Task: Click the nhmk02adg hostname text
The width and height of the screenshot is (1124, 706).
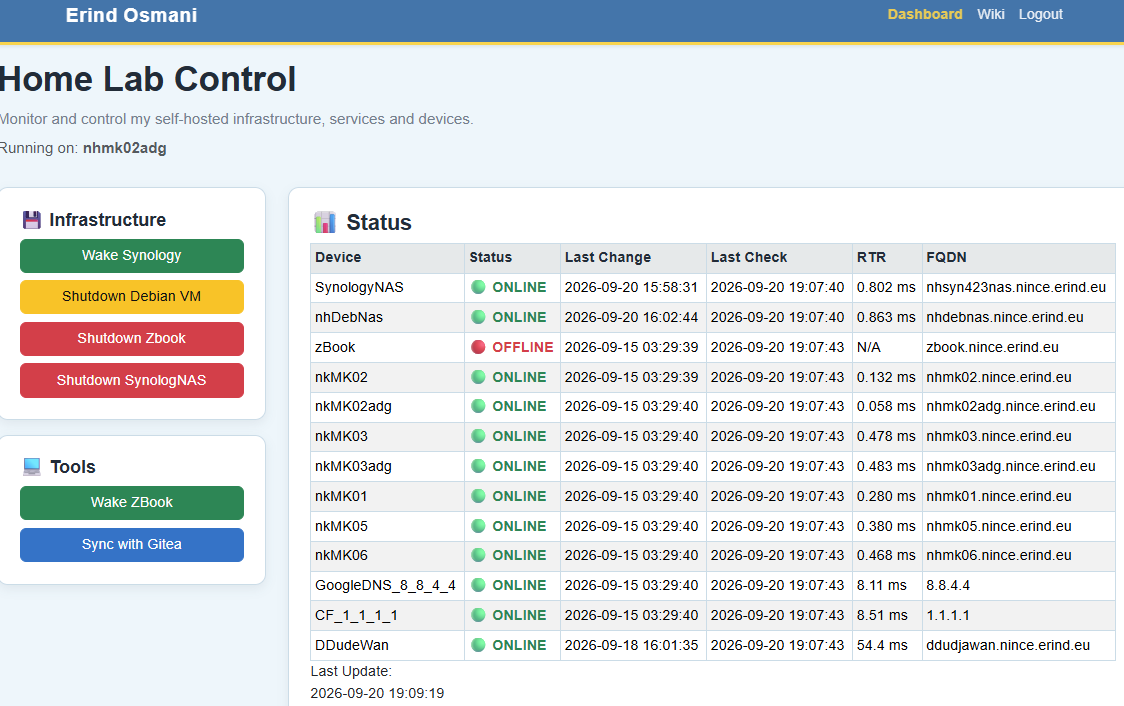Action: point(125,148)
